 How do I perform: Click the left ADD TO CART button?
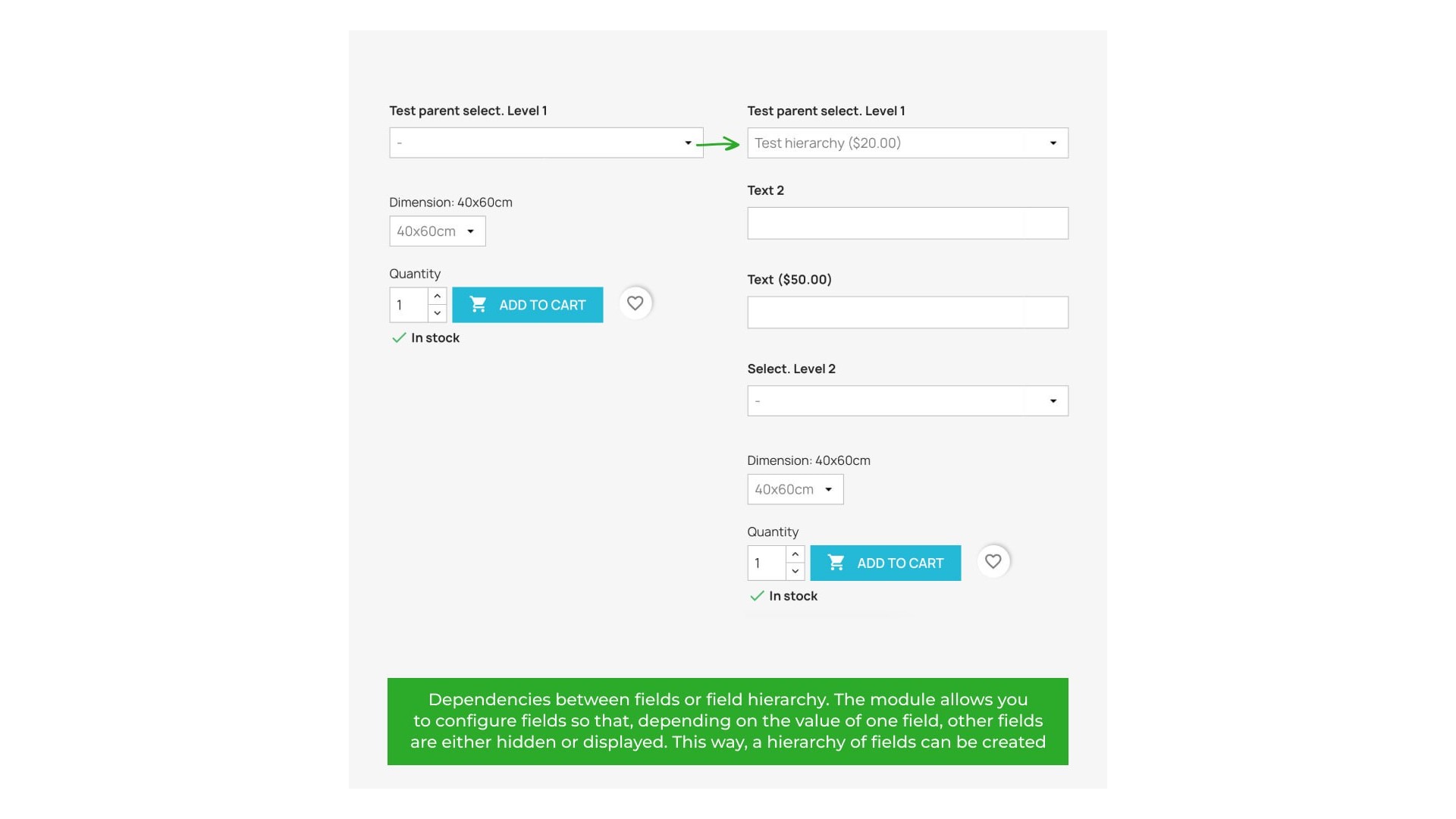[x=528, y=304]
